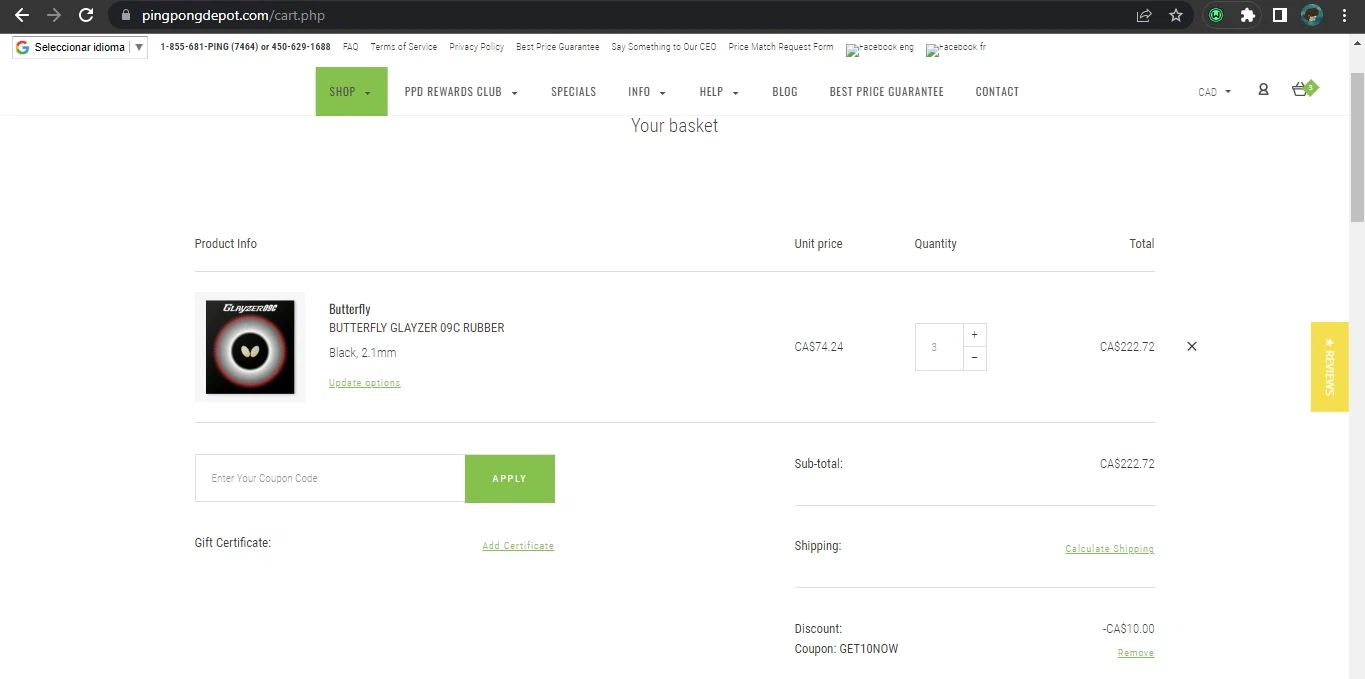
Task: Click the browser address bar URL
Action: [x=233, y=15]
